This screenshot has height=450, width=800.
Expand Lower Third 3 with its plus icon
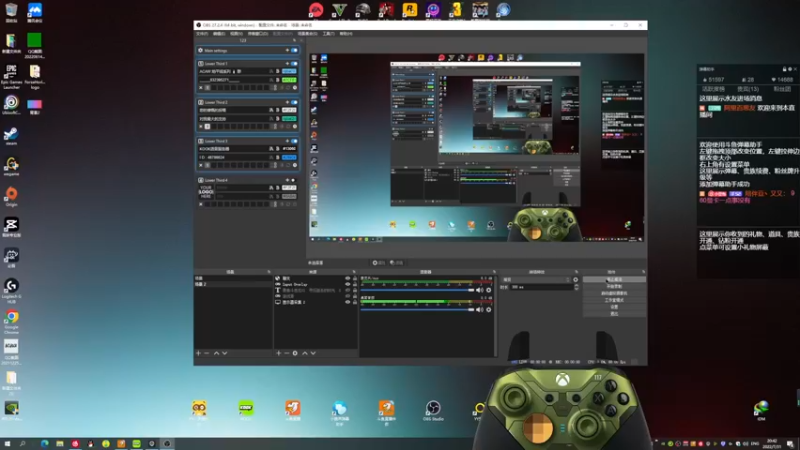[x=287, y=141]
